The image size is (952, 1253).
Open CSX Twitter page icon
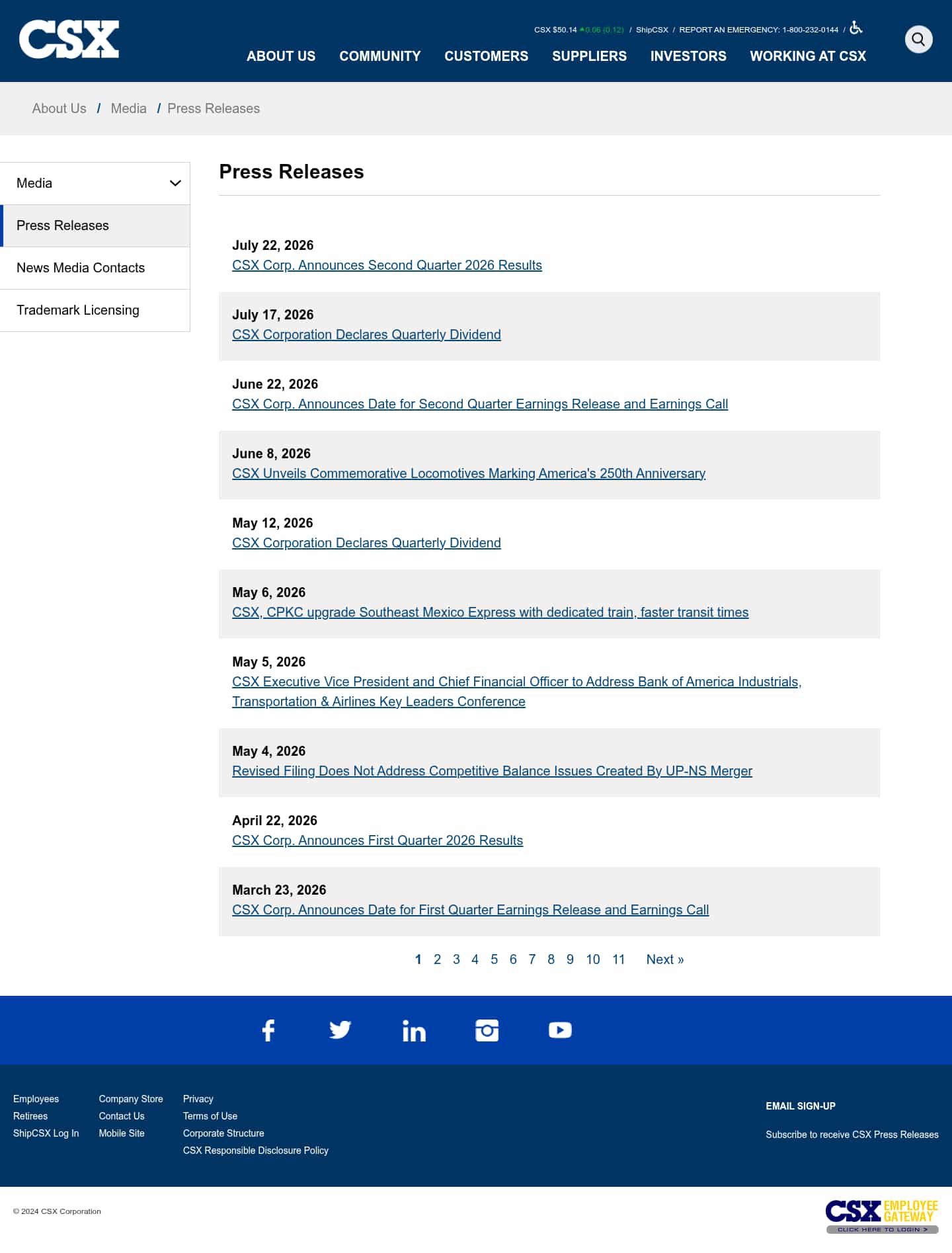[x=340, y=1030]
